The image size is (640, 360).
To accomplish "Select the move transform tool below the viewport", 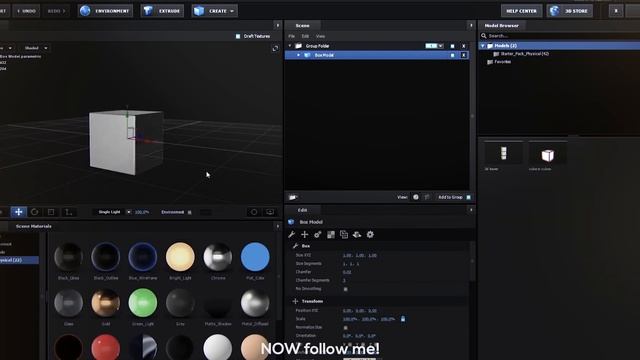I will coord(18,212).
